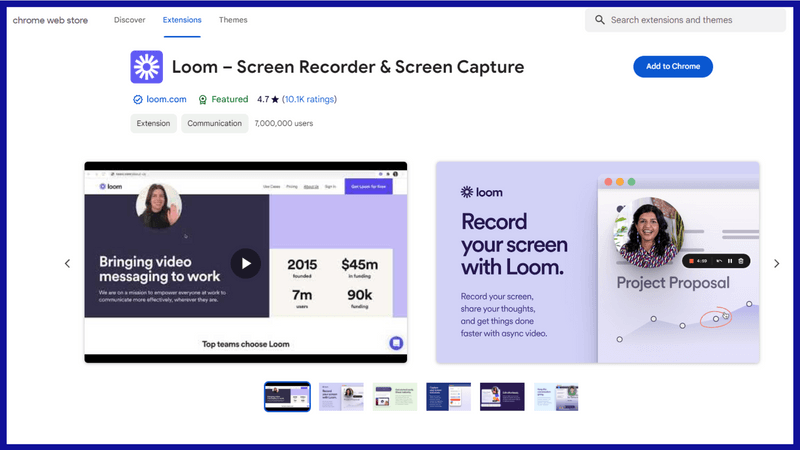Screen dimensions: 800x450
Task: View the 10.1K ratings link
Action: click(x=309, y=100)
